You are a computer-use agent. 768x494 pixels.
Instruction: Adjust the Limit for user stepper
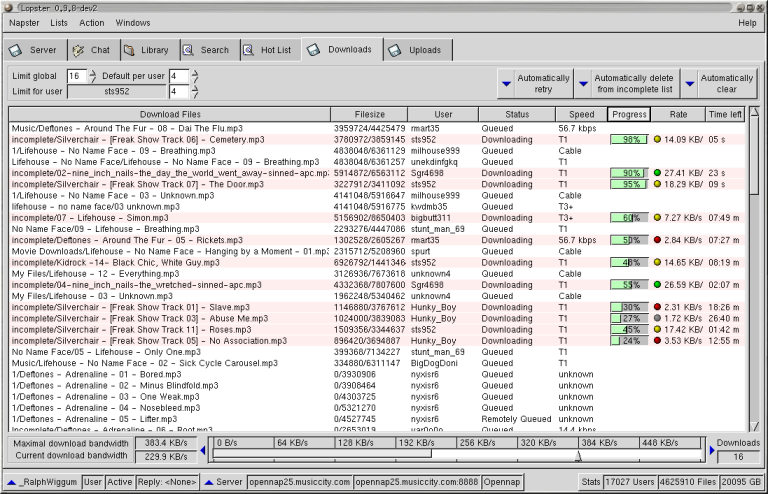[x=195, y=92]
